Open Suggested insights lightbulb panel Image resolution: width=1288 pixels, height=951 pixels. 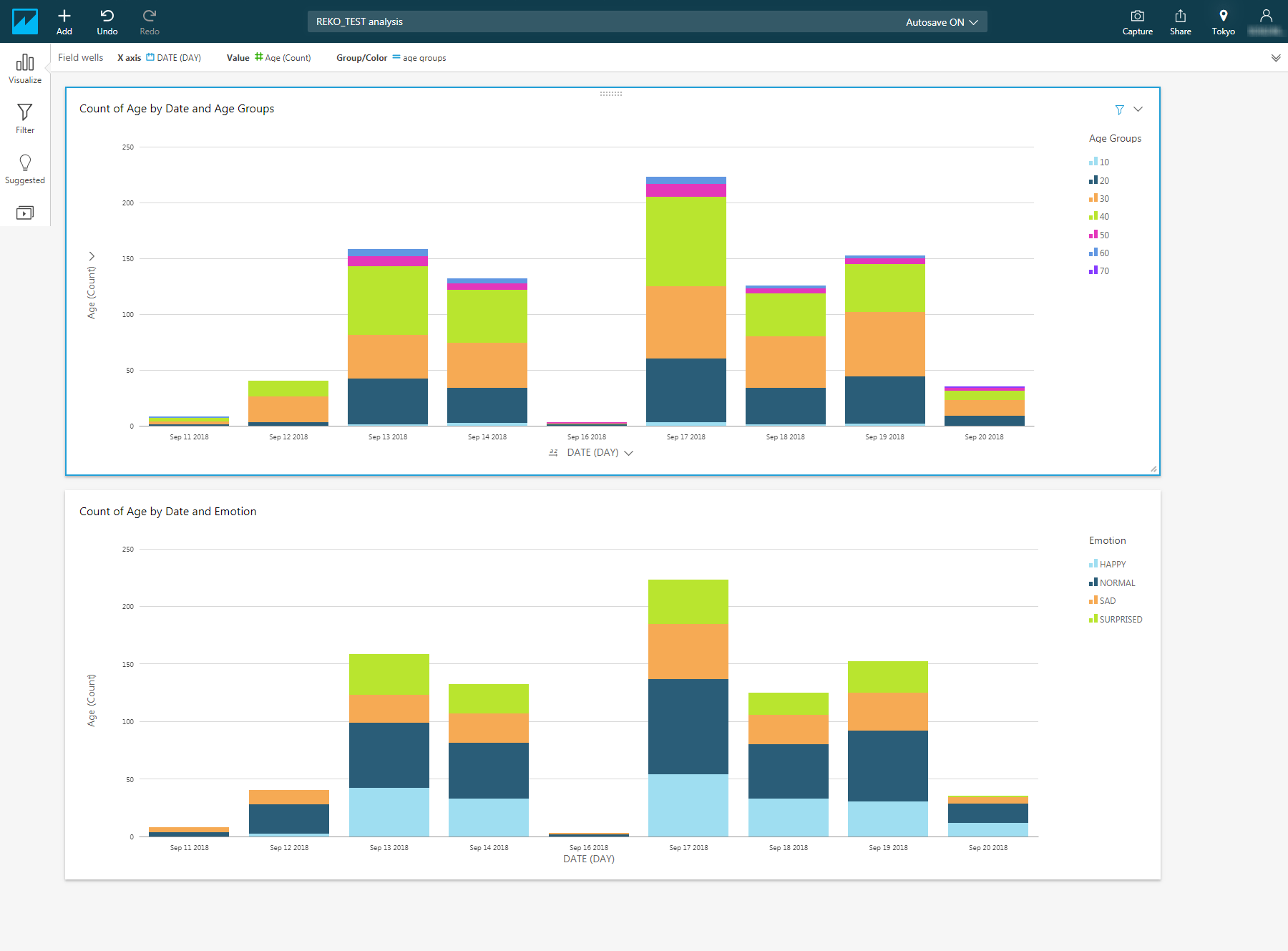(25, 169)
